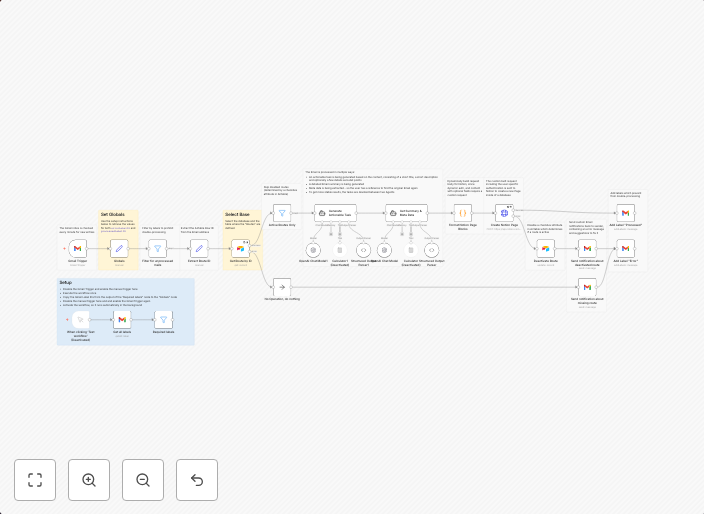The height and width of the screenshot is (514, 704).
Task: Open the Extract Route ID pencil node
Action: coord(199,248)
